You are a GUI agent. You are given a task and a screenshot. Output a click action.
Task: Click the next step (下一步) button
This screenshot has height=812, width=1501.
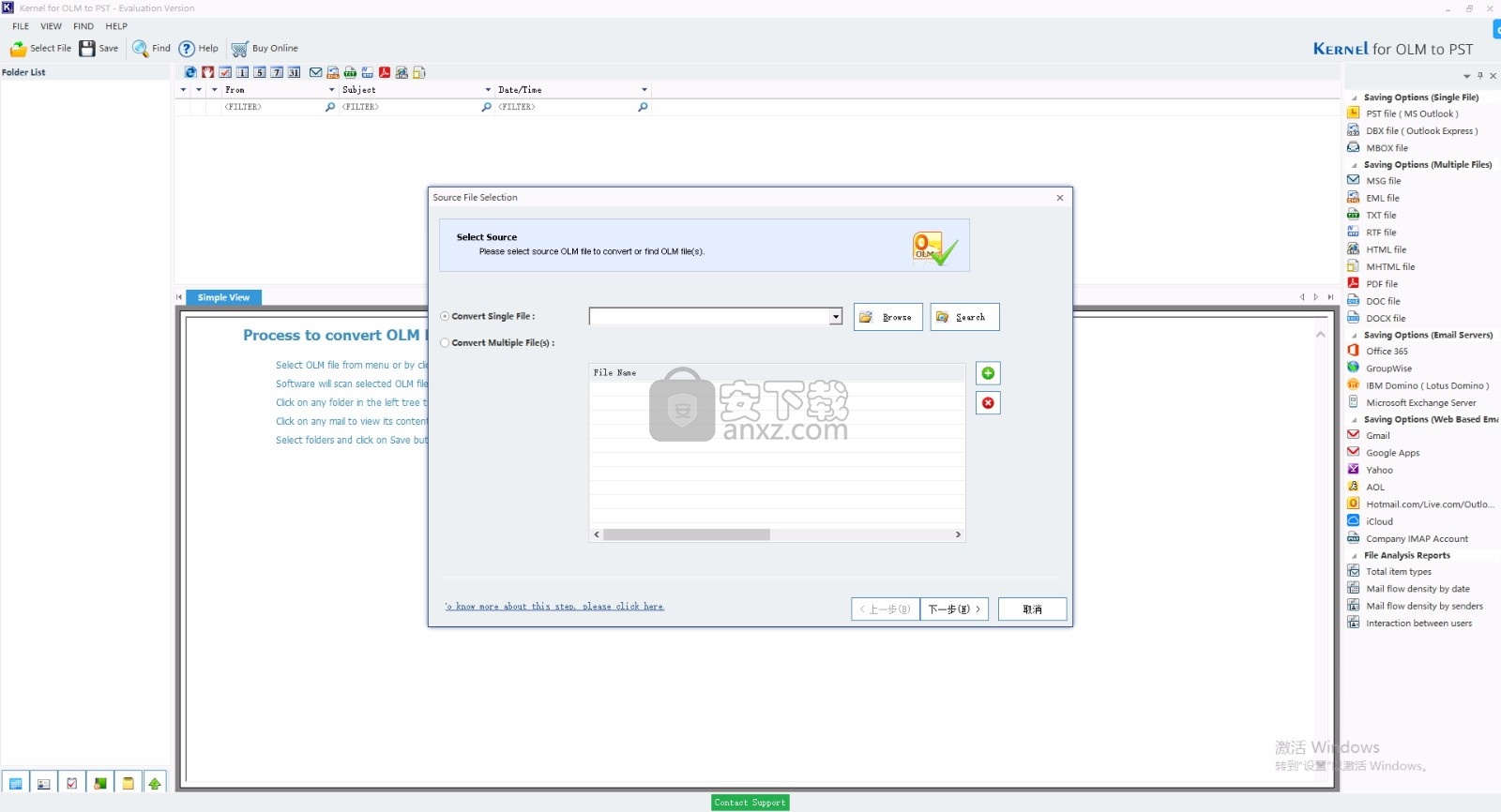click(x=954, y=609)
